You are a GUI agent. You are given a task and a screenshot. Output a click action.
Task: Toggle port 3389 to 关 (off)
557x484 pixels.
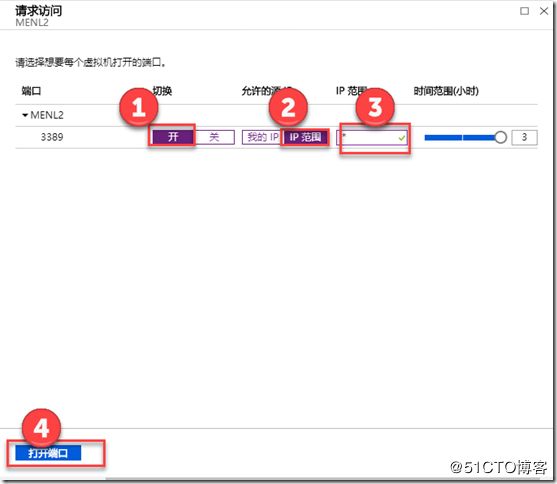point(214,137)
